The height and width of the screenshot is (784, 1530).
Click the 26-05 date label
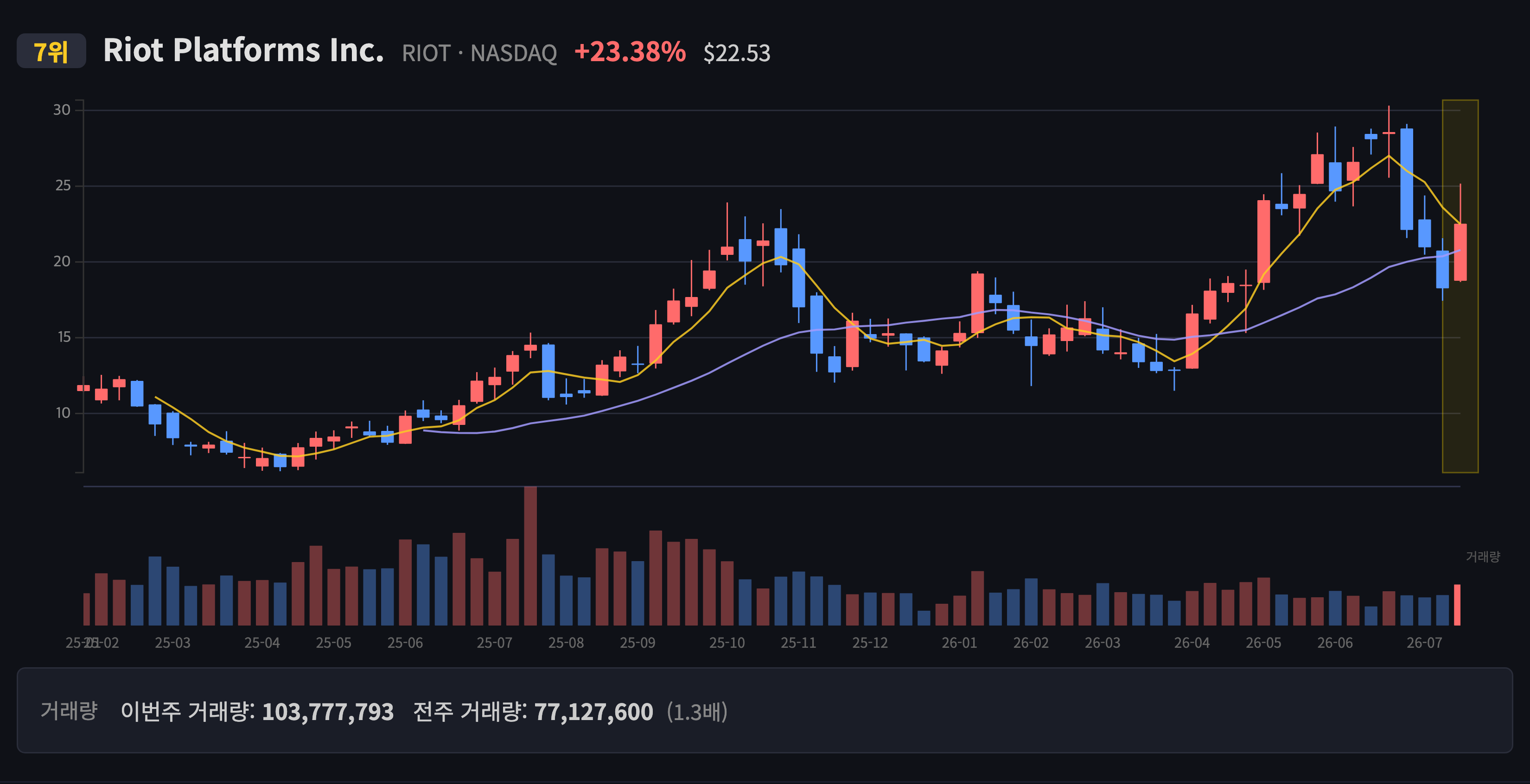click(1264, 643)
